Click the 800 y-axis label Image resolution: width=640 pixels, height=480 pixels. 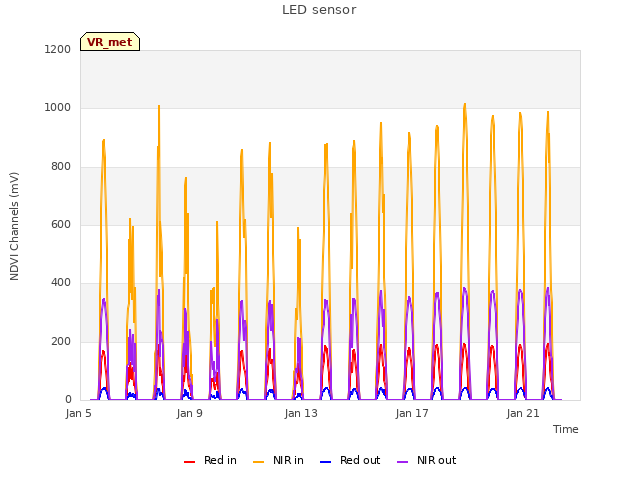click(x=61, y=166)
